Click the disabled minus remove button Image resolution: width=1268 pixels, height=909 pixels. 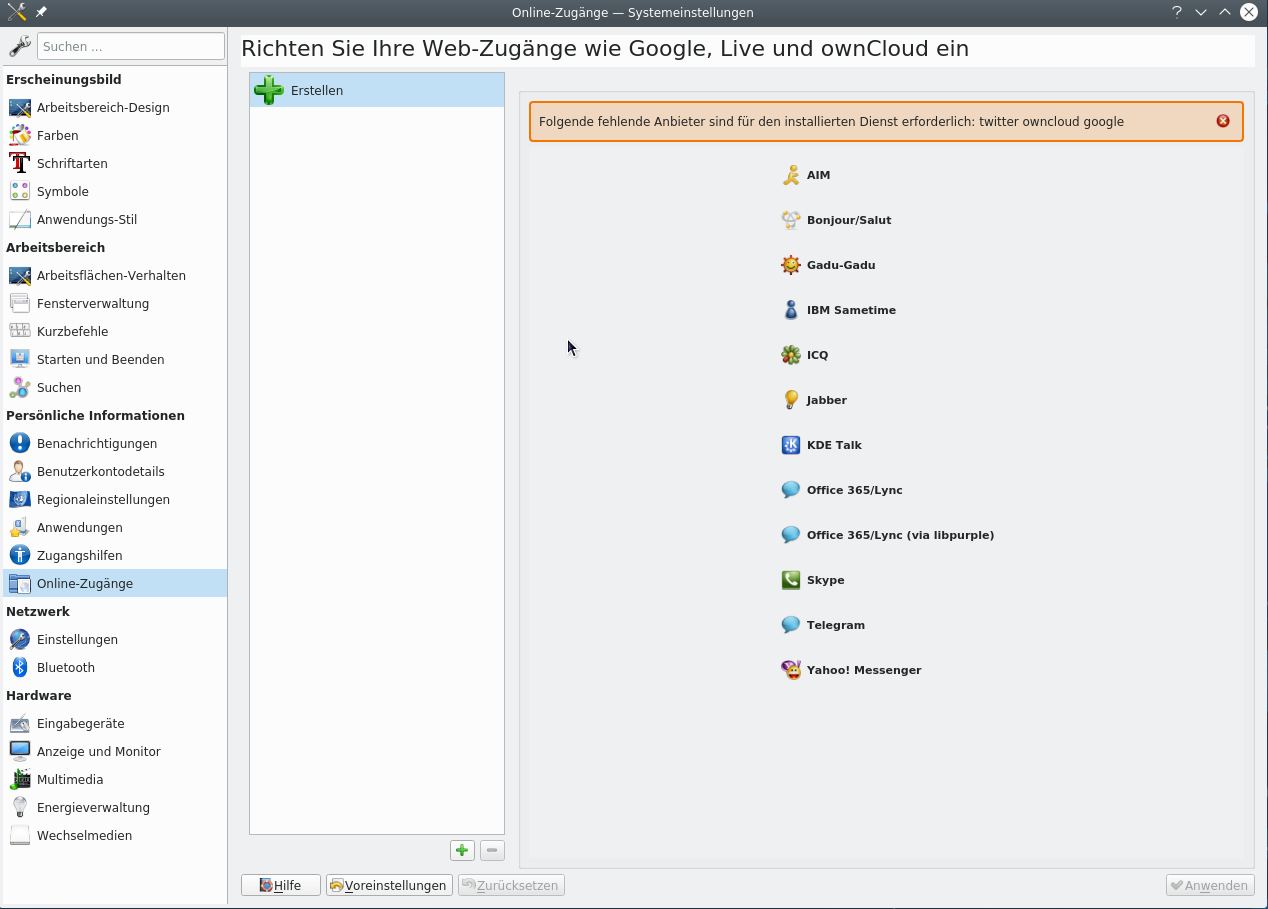click(x=492, y=851)
